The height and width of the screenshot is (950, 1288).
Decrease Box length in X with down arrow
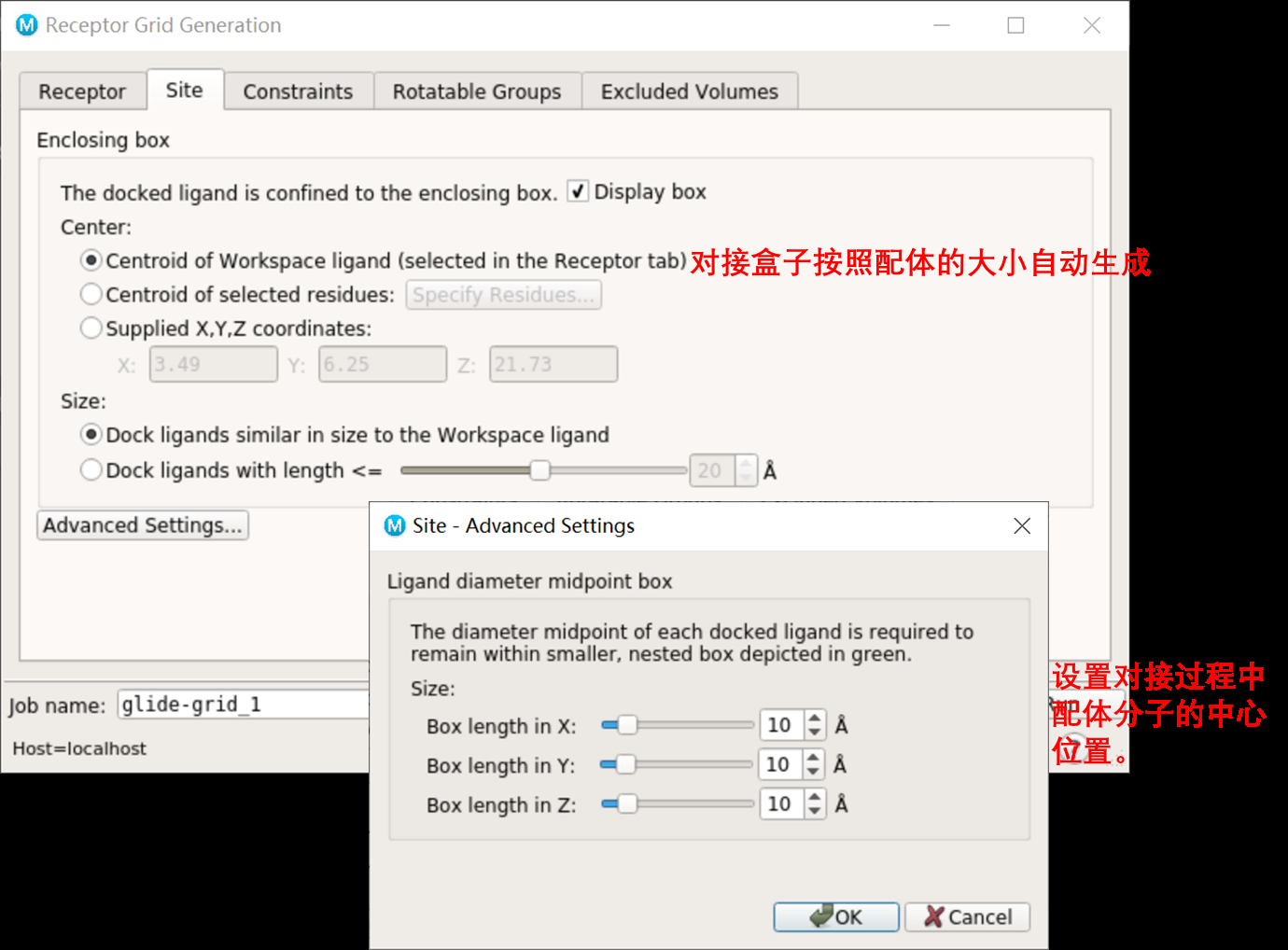pyautogui.click(x=815, y=733)
